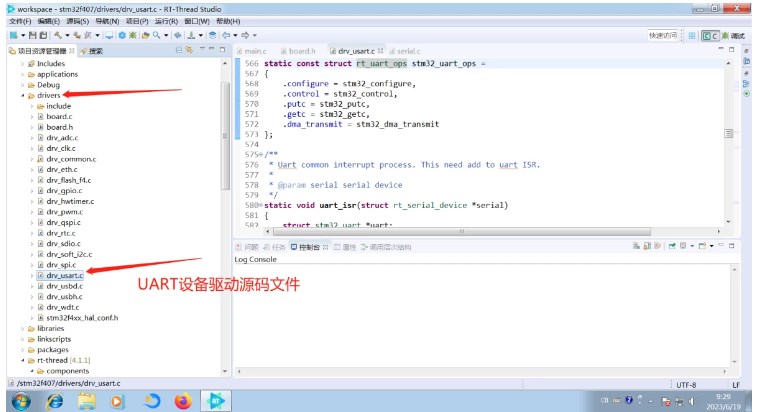Click the Open Perspective icon near quick access
Viewport: 758px width, 412px height.
pyautogui.click(x=692, y=36)
